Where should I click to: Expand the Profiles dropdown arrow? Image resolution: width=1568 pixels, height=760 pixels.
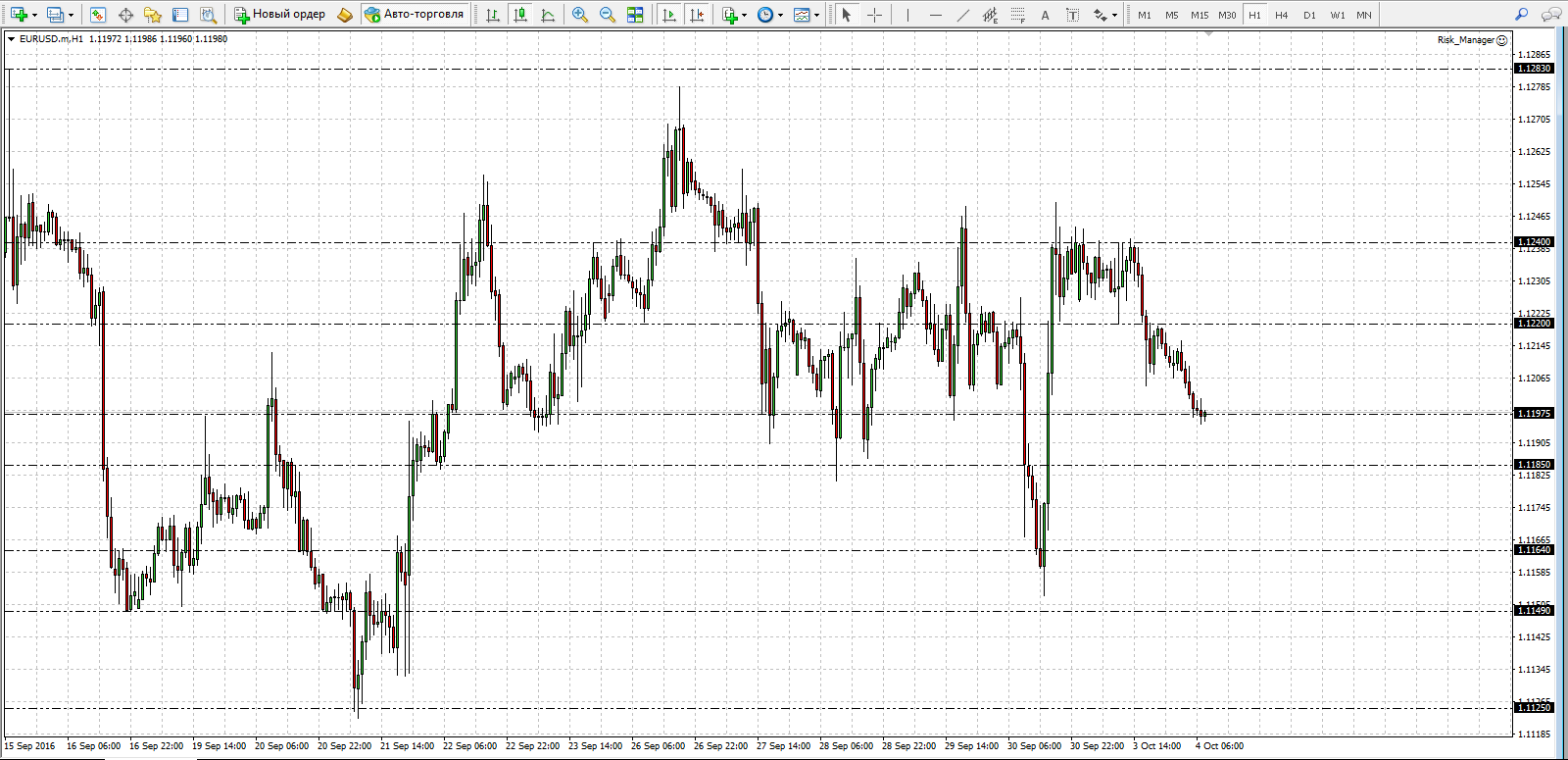tap(71, 16)
